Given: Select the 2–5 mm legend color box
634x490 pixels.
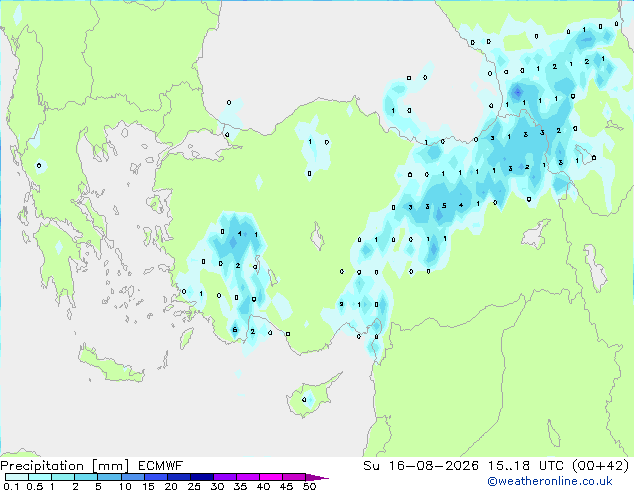Looking at the screenshot, I should (86, 477).
